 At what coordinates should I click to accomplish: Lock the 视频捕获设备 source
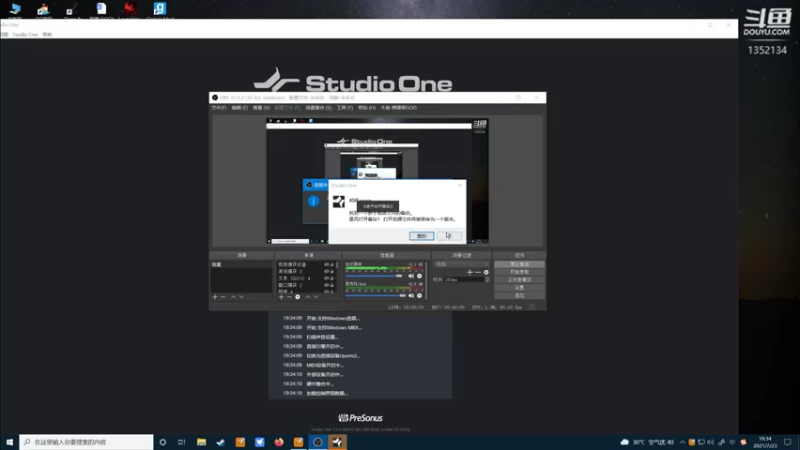332,265
